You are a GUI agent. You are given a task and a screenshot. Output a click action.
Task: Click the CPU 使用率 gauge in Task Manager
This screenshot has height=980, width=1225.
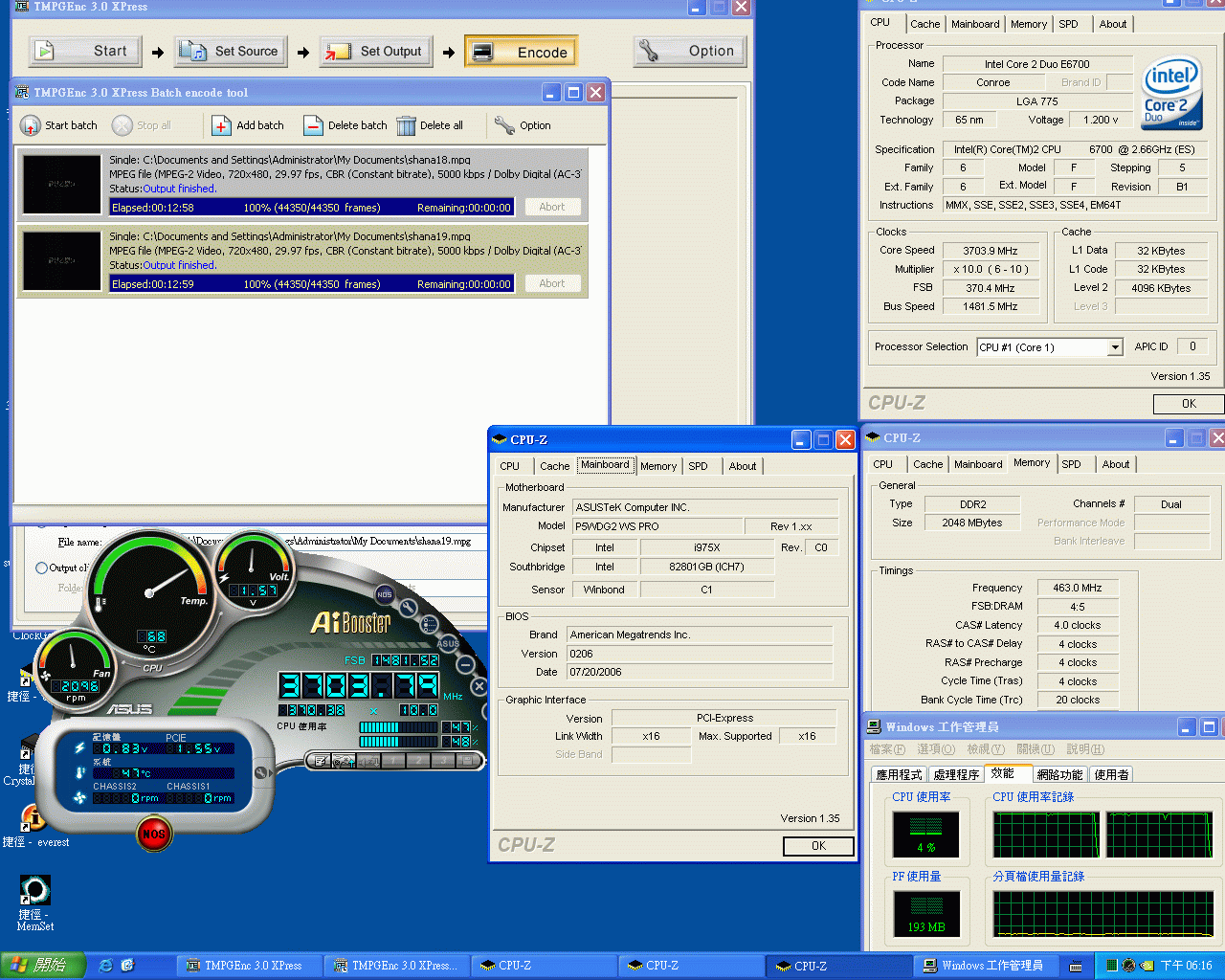925,834
